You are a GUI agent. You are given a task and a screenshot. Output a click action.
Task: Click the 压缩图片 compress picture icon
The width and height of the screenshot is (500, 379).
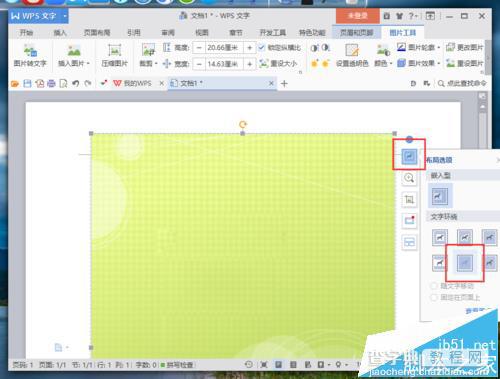click(x=114, y=50)
